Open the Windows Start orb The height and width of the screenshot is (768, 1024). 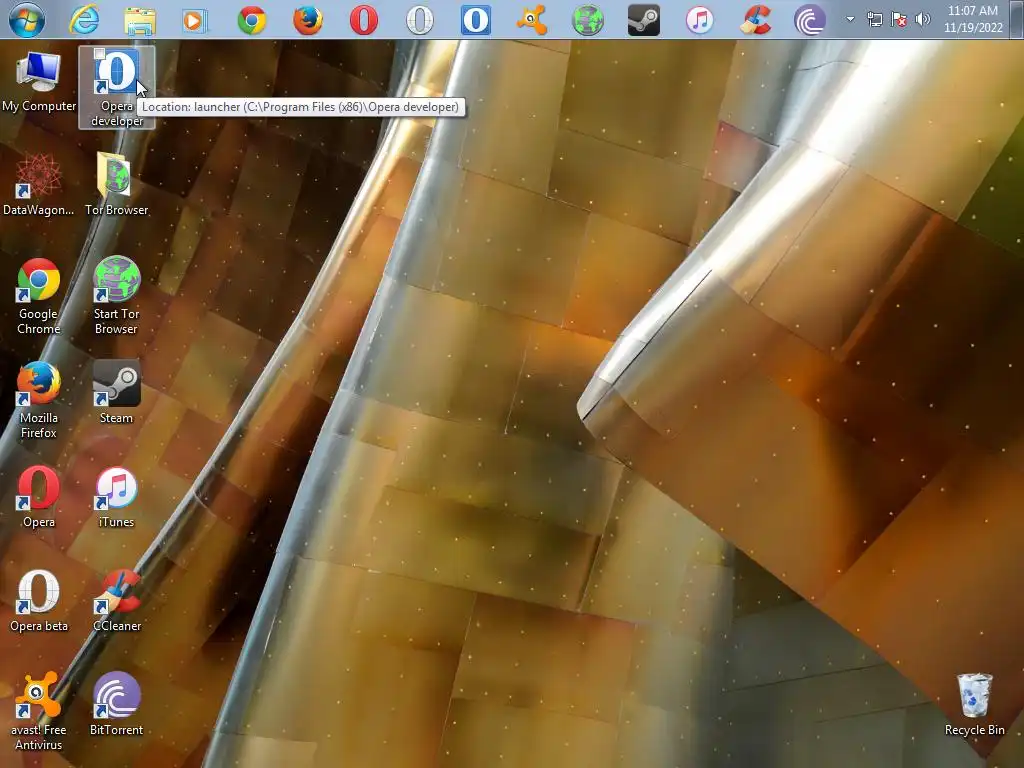(27, 19)
